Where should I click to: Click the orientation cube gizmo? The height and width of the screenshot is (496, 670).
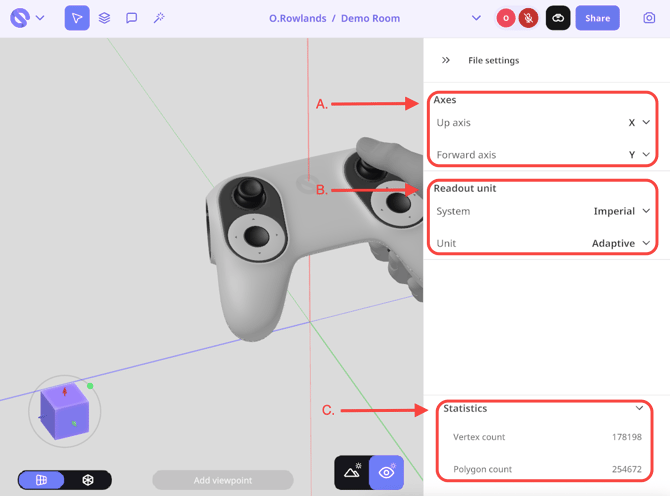65,409
